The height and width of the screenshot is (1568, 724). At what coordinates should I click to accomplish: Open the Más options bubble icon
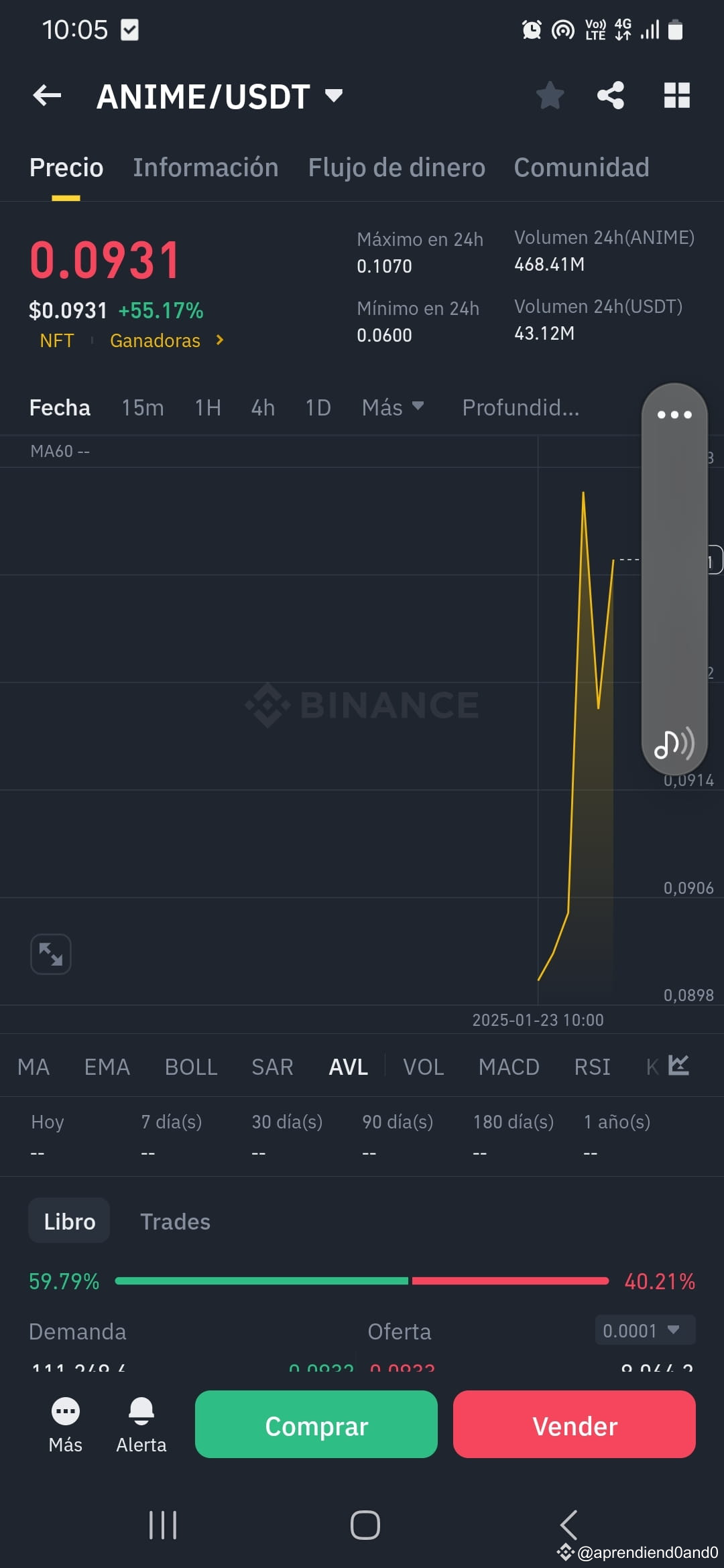click(x=66, y=1411)
